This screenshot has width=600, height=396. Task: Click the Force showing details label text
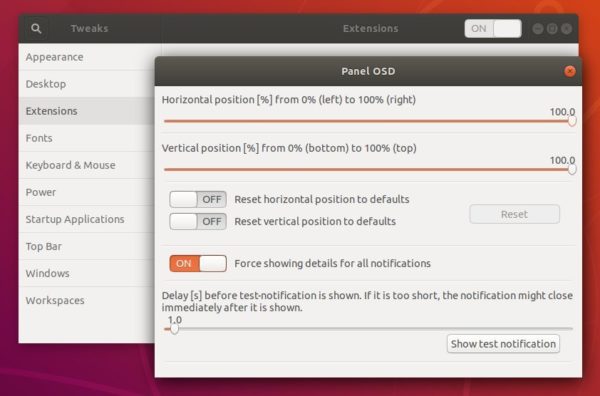(x=333, y=264)
